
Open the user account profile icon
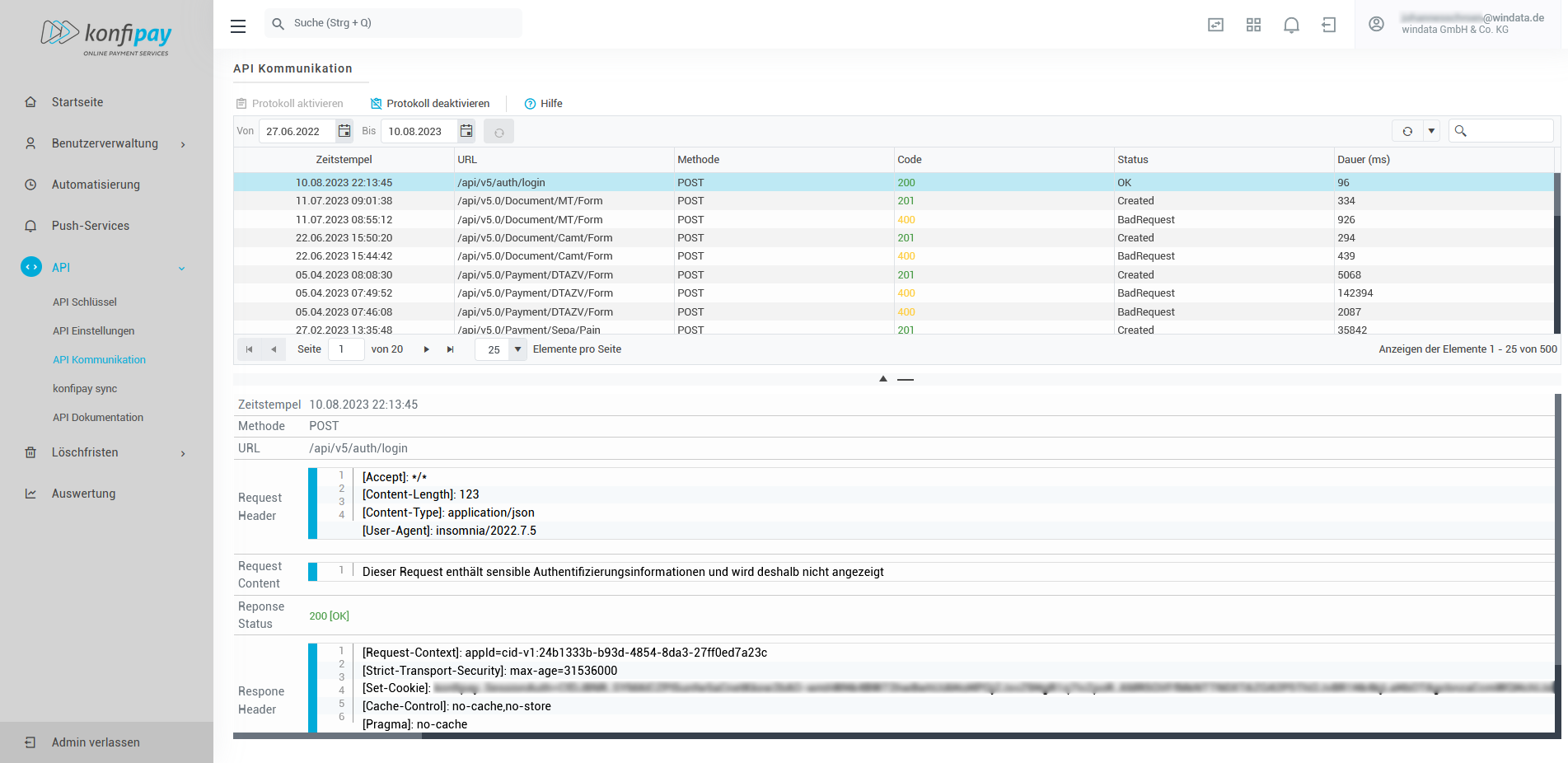click(1376, 24)
